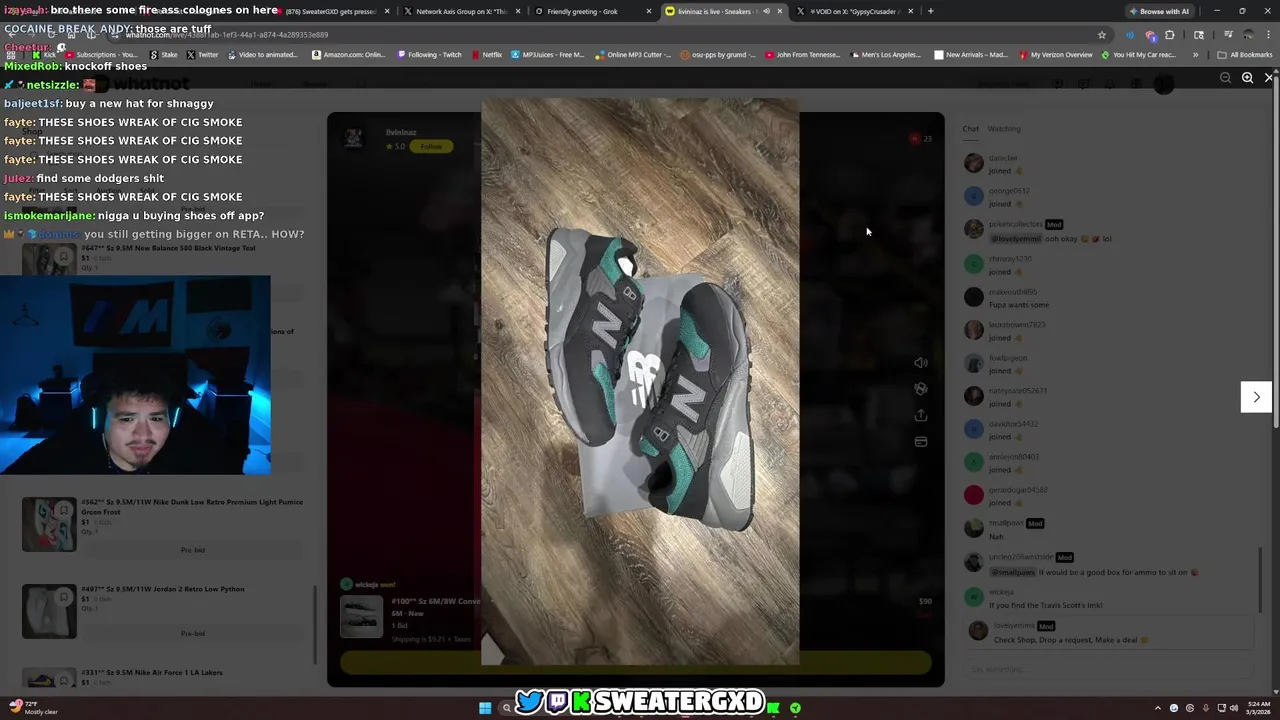Zoom in on the sneaker photo
Screen dimensions: 1280x720
[x=1247, y=78]
